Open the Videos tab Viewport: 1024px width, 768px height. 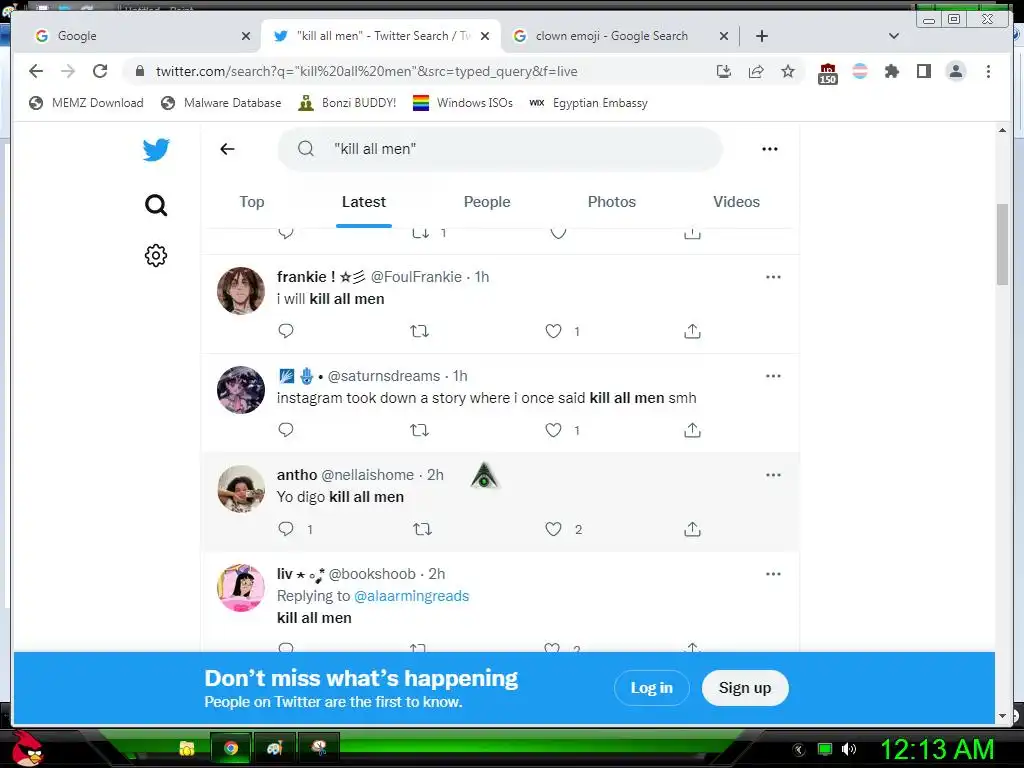click(x=737, y=202)
